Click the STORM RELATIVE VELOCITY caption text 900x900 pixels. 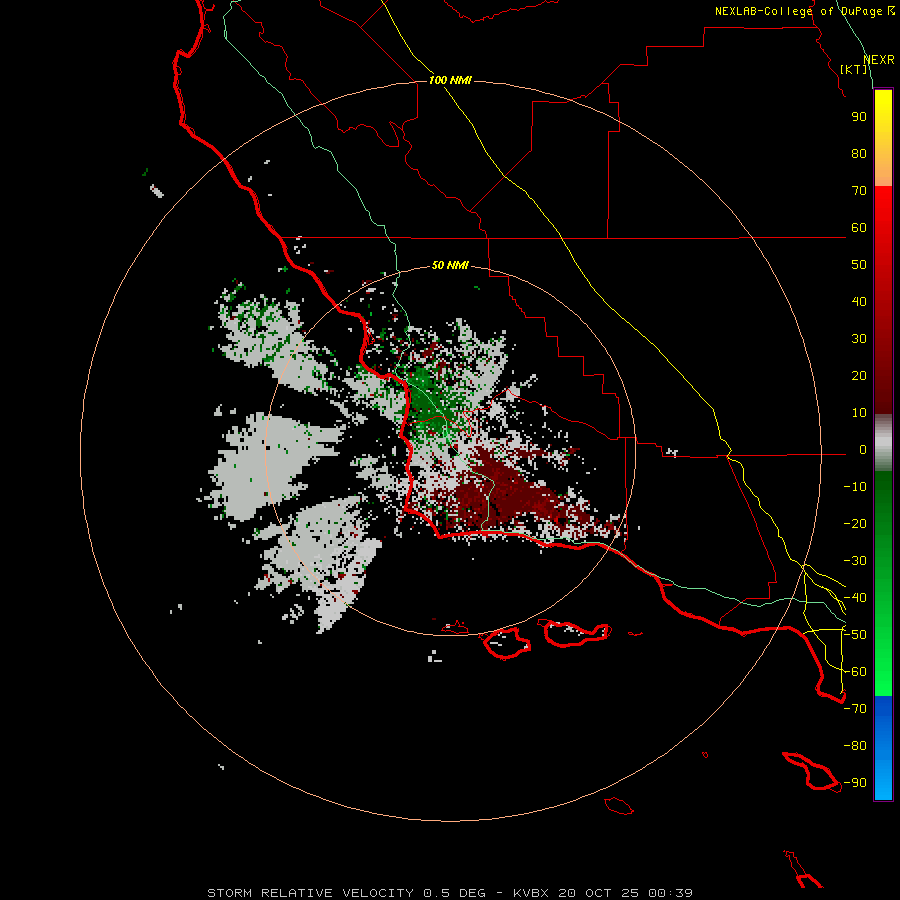(x=310, y=893)
